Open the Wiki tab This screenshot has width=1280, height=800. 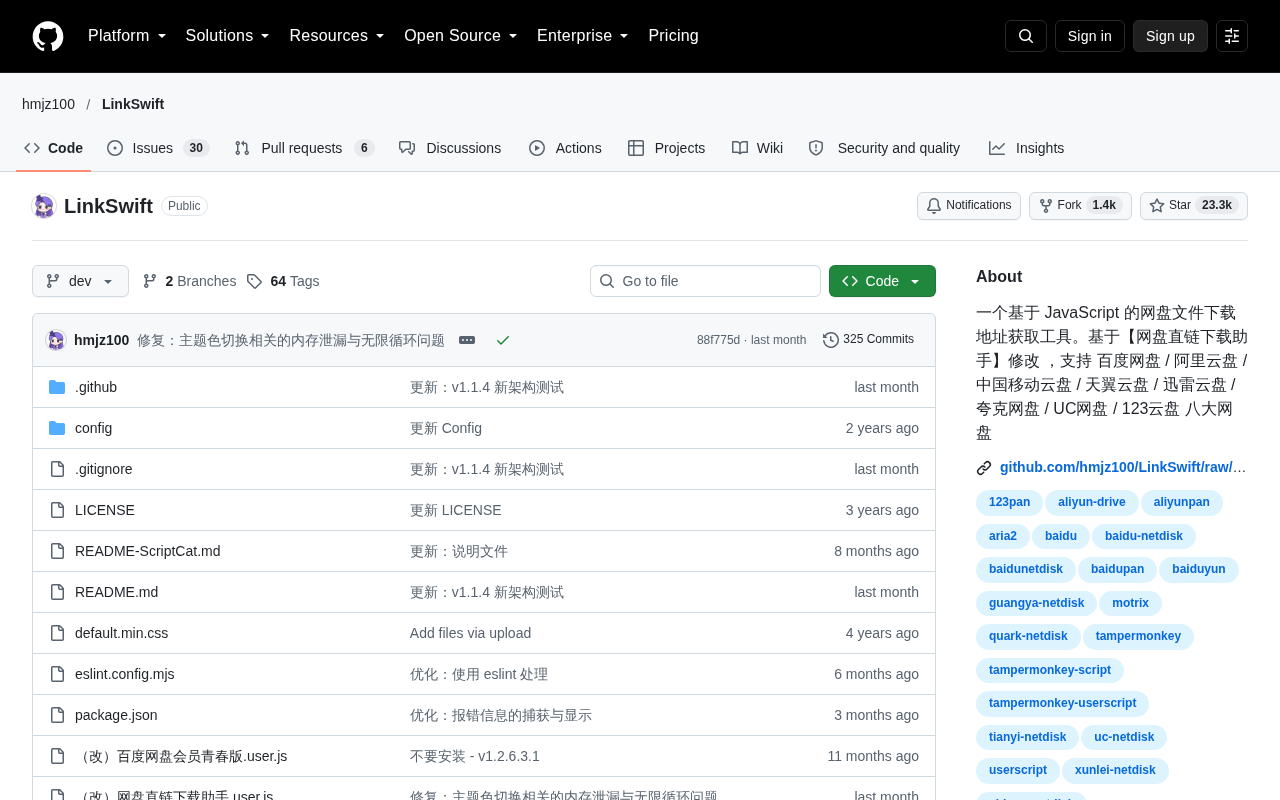coord(757,148)
